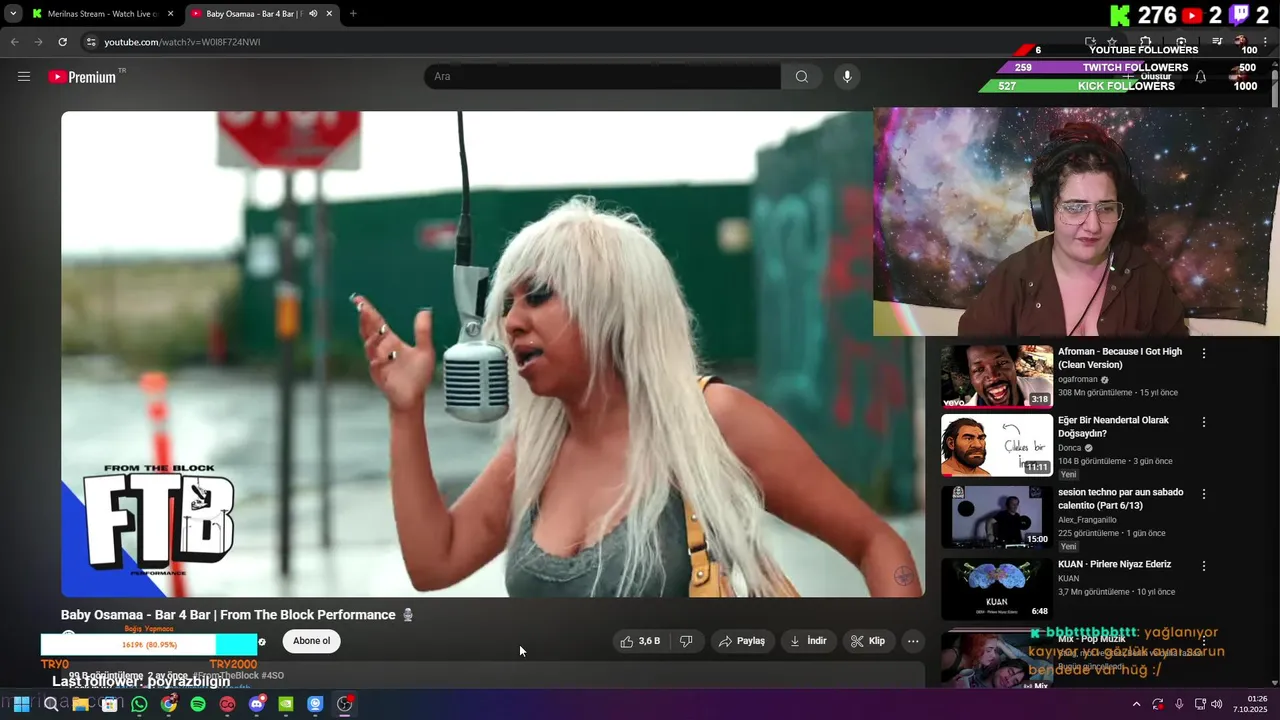Play the video in the player
The height and width of the screenshot is (720, 1280).
(492, 354)
